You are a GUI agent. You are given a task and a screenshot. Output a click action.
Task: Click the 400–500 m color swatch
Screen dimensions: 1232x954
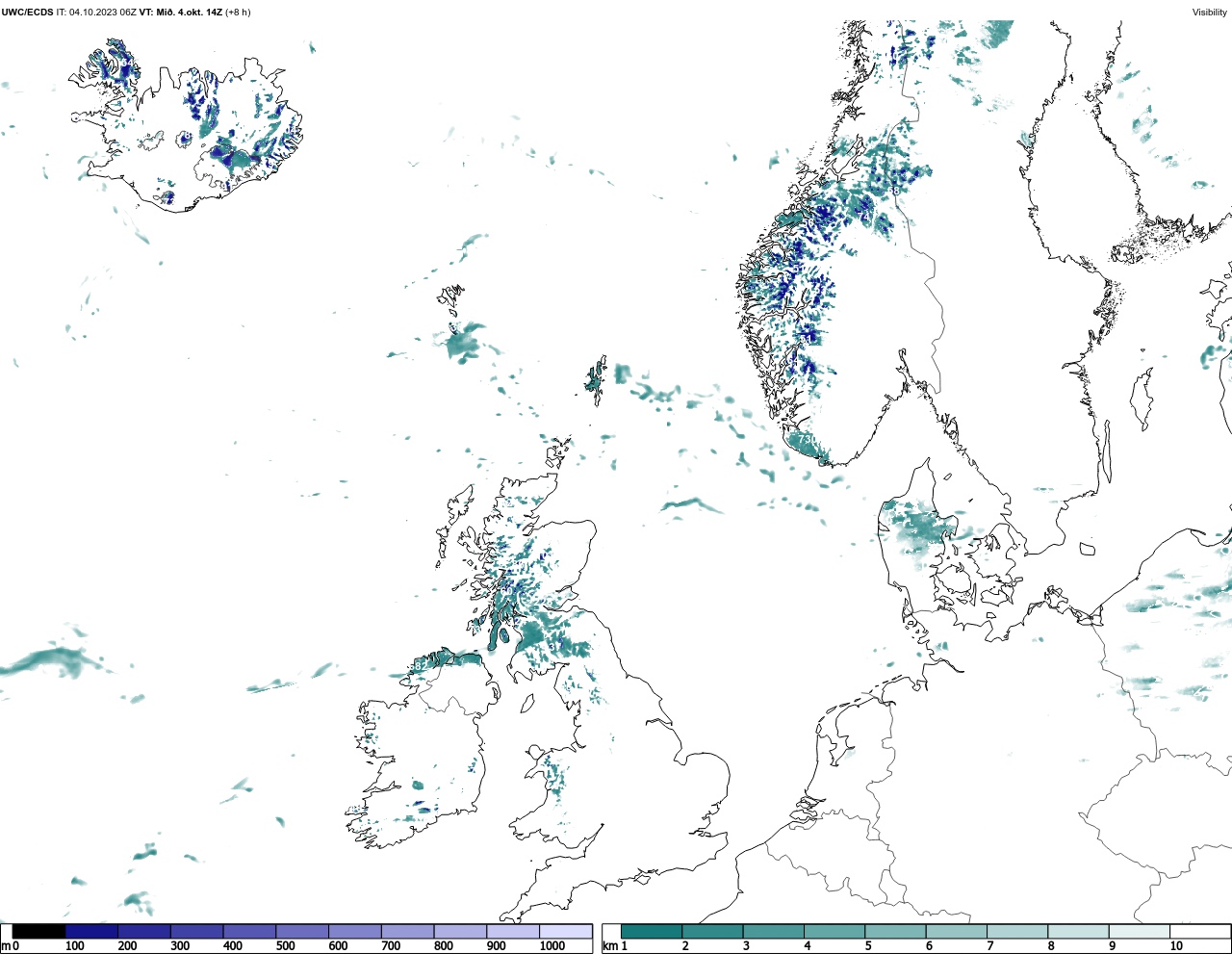249,932
